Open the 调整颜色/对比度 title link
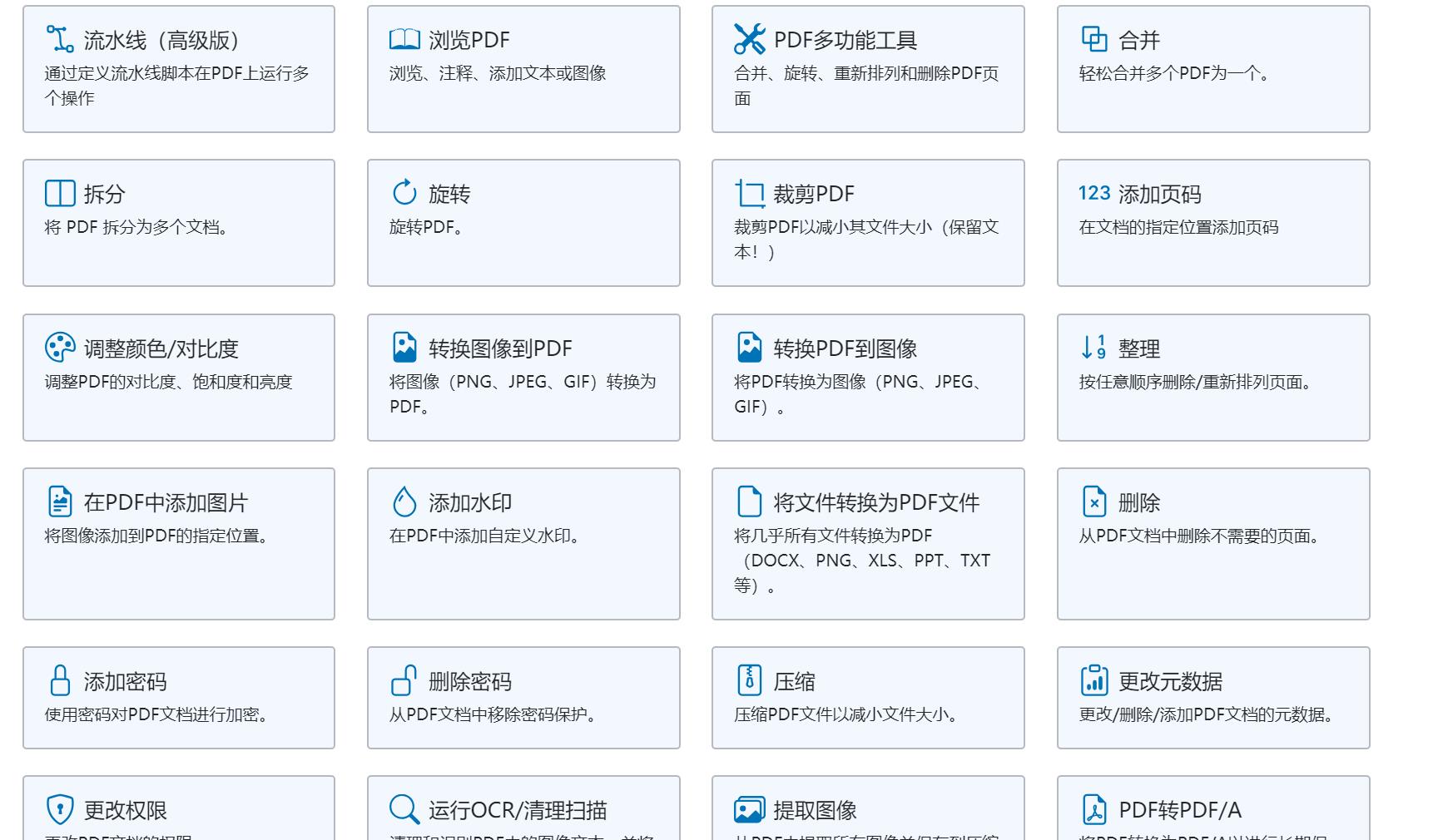 click(x=161, y=348)
